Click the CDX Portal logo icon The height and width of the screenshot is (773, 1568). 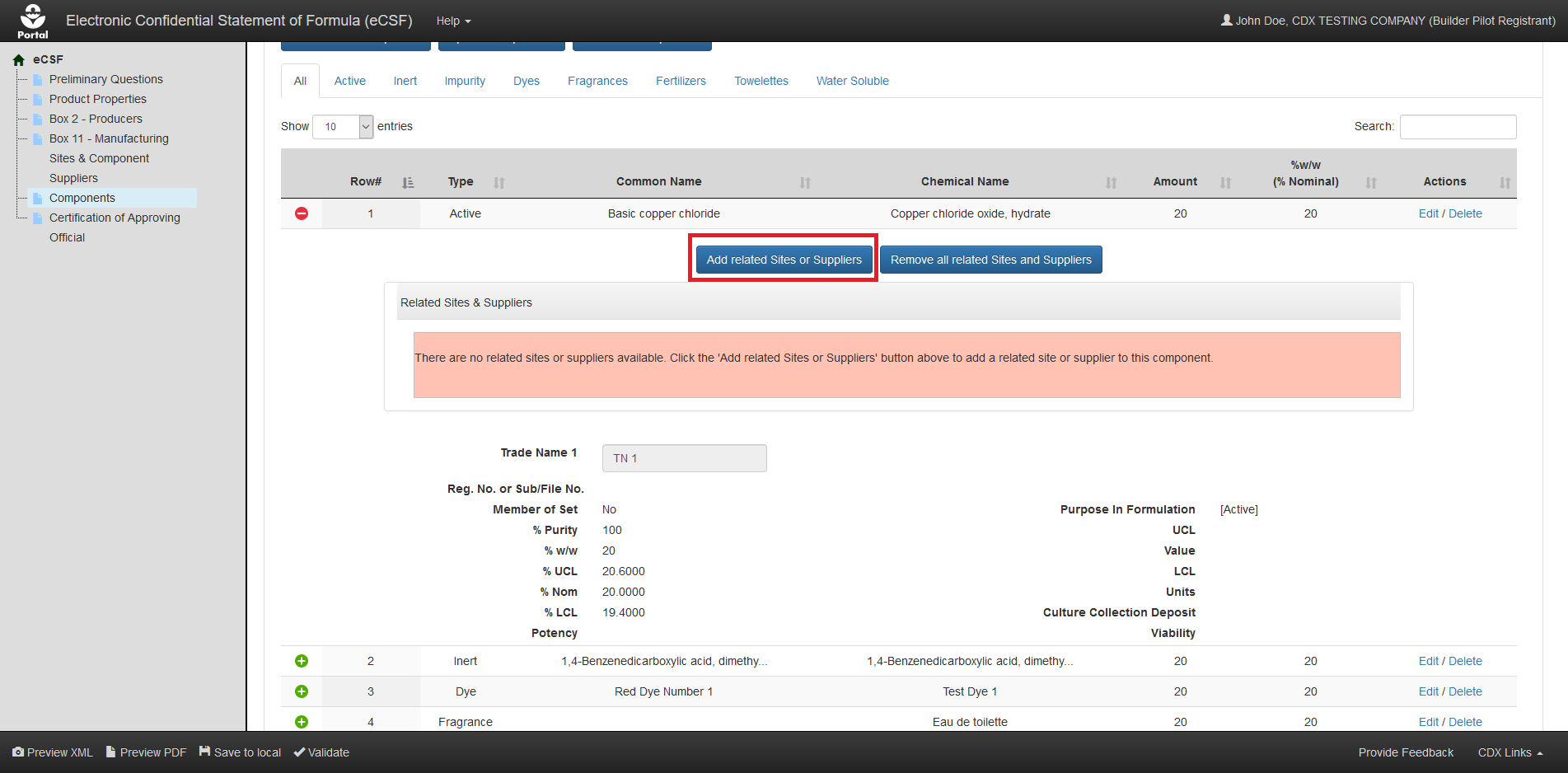point(33,21)
